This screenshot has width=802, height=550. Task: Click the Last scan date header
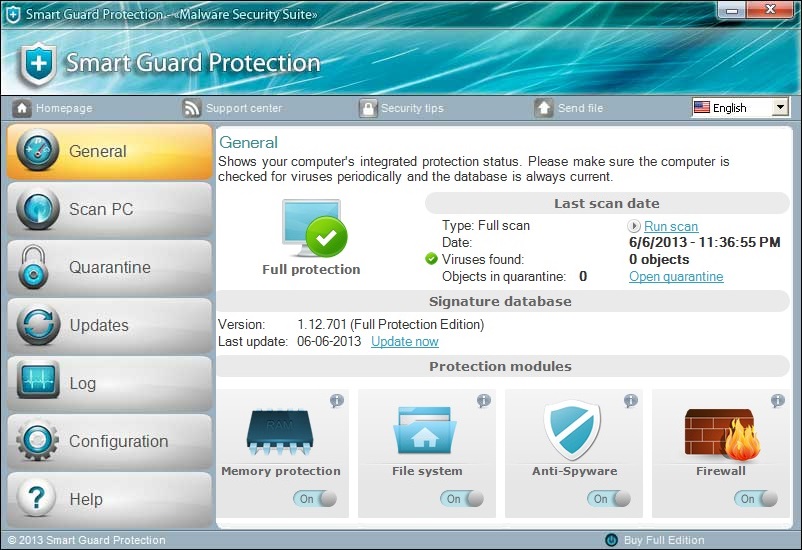(607, 203)
